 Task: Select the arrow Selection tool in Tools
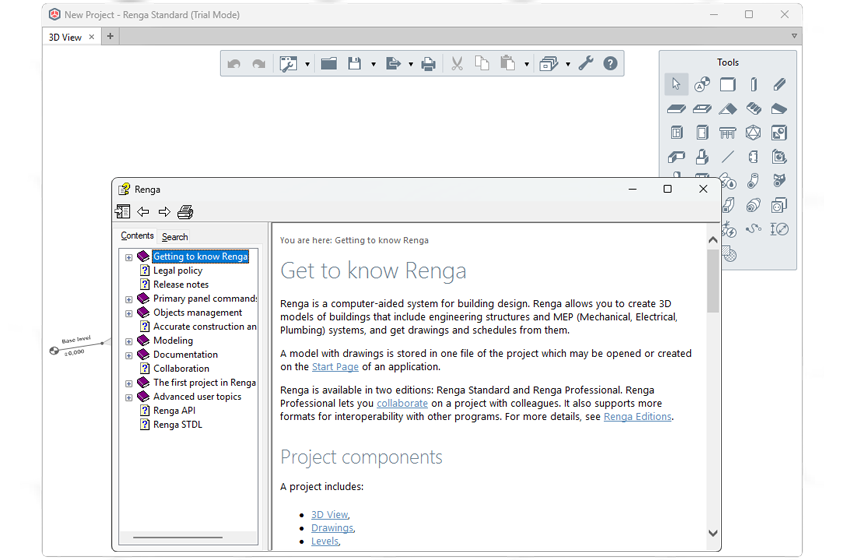(x=676, y=84)
